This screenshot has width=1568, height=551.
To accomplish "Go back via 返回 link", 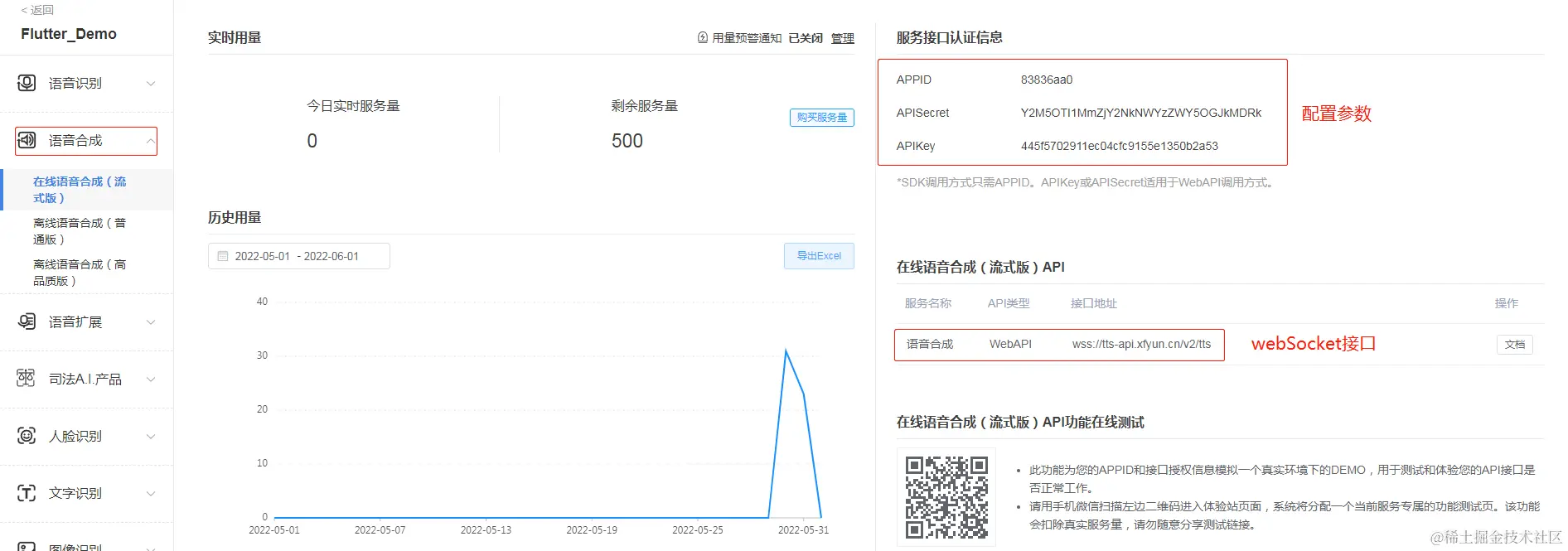I will tap(37, 10).
